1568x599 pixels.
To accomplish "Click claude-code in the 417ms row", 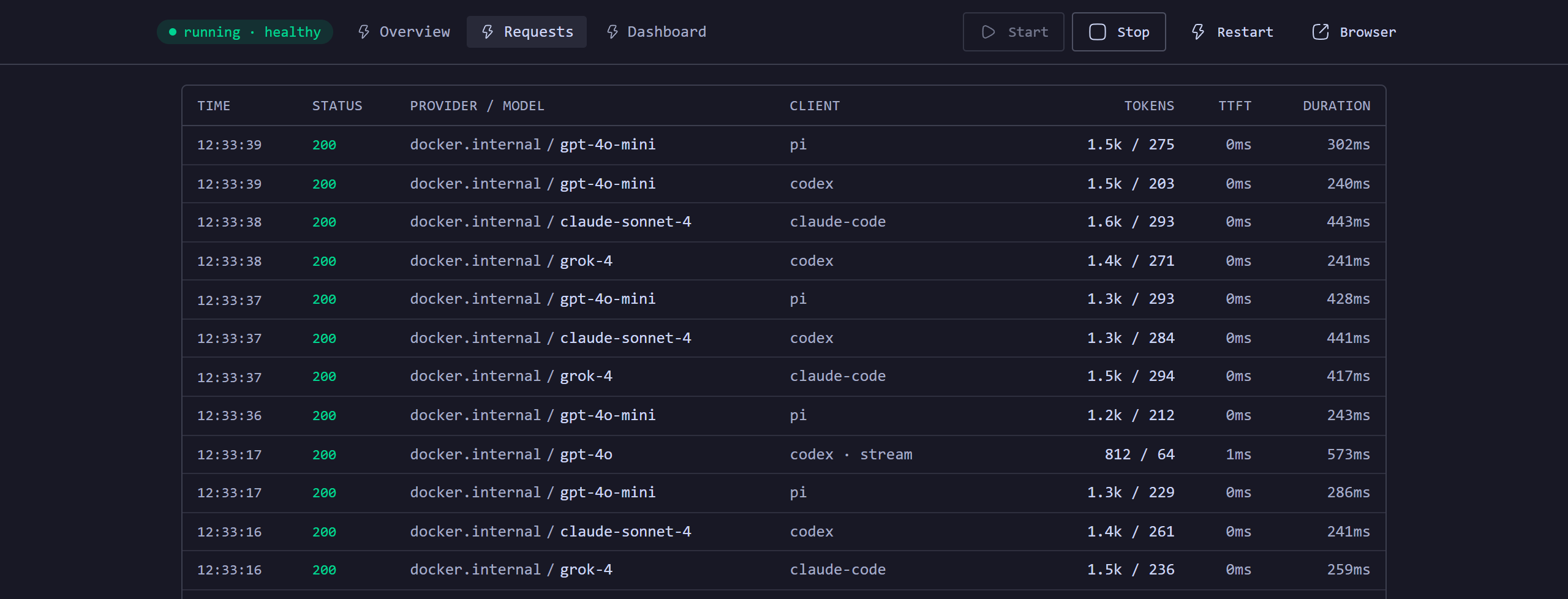I will click(837, 376).
